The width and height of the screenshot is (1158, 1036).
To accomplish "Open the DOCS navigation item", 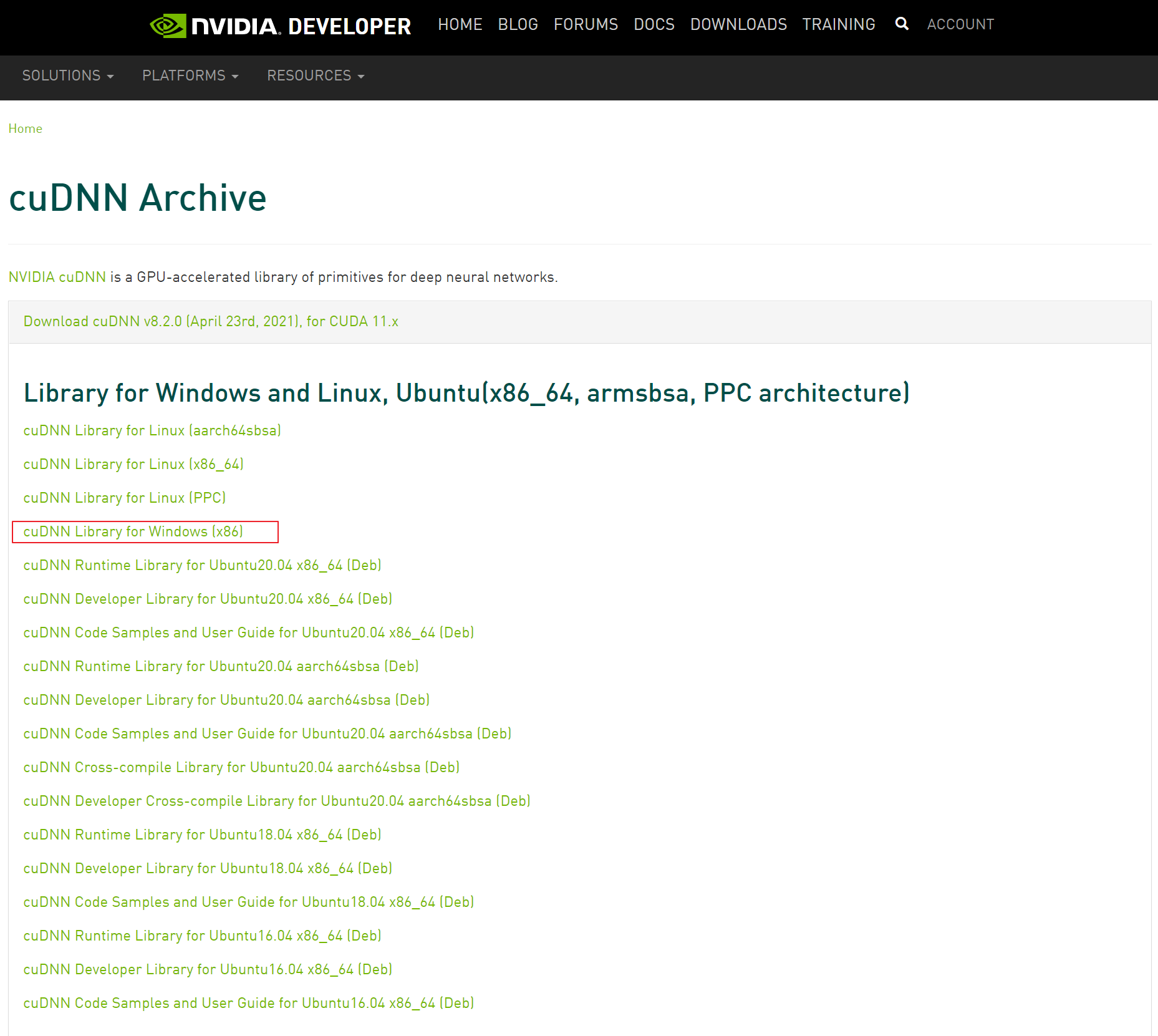I will [654, 24].
